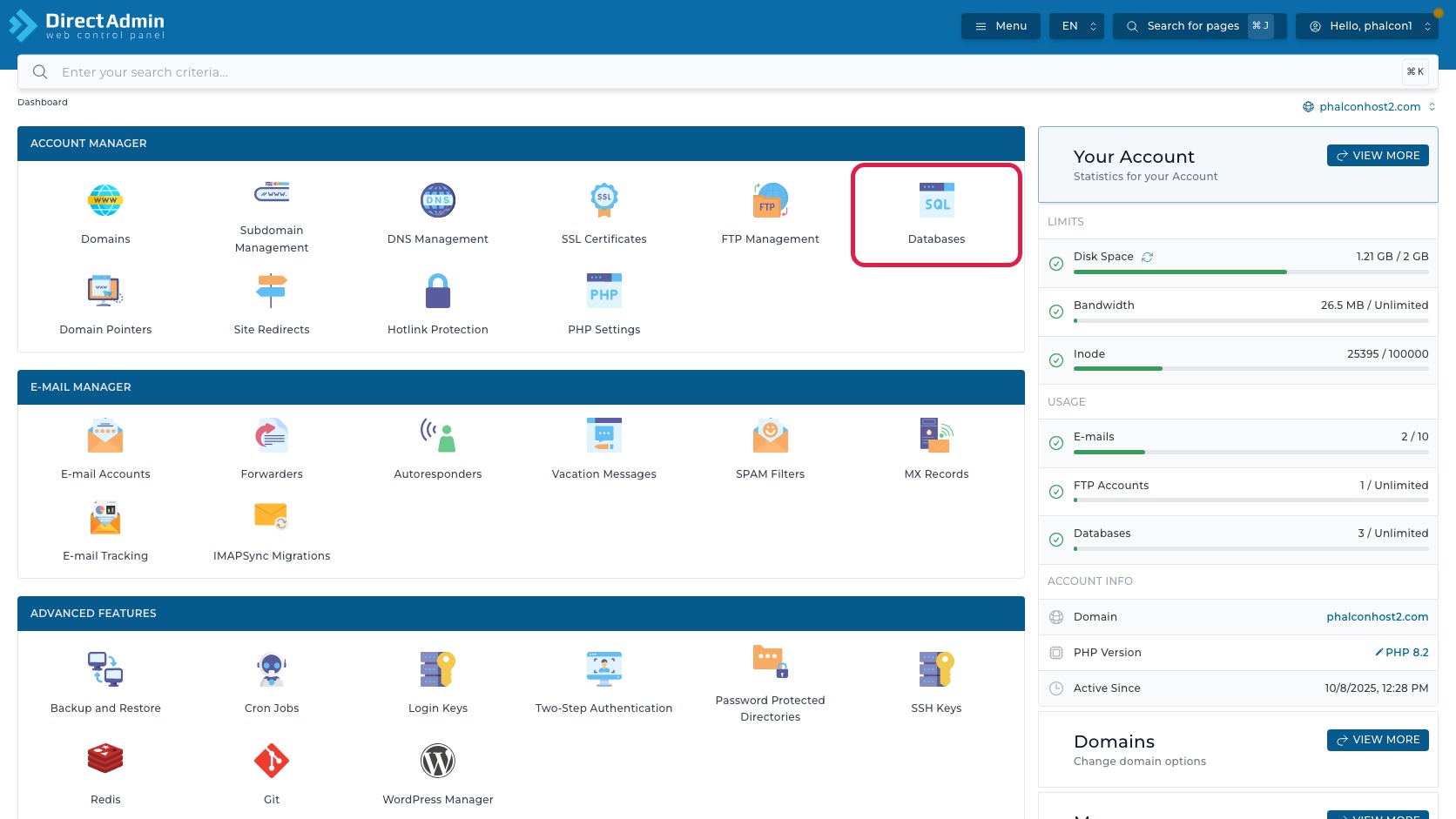
Task: Click VIEW MORE in Domains panel
Action: tap(1378, 740)
